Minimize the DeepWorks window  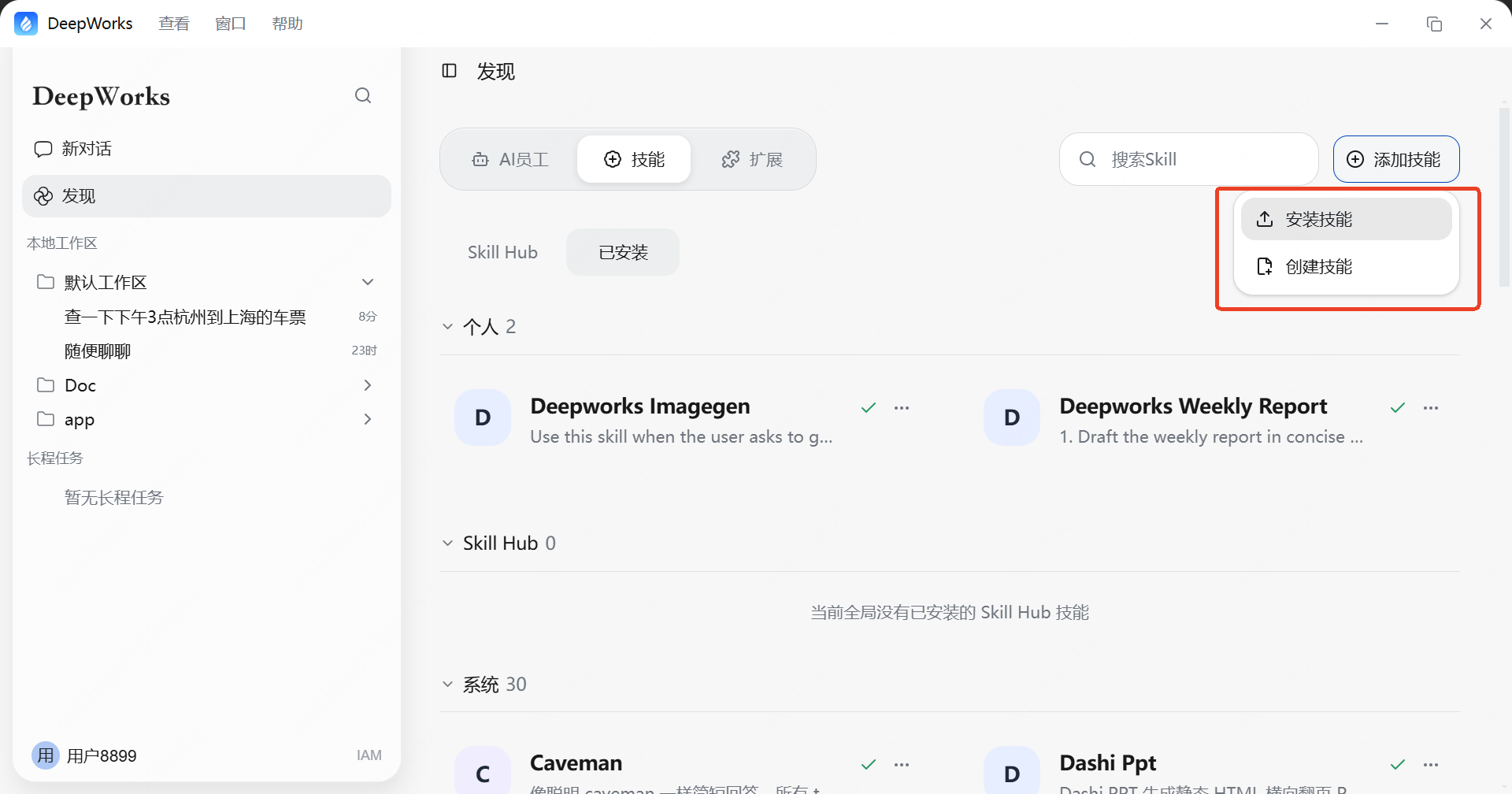(x=1382, y=24)
